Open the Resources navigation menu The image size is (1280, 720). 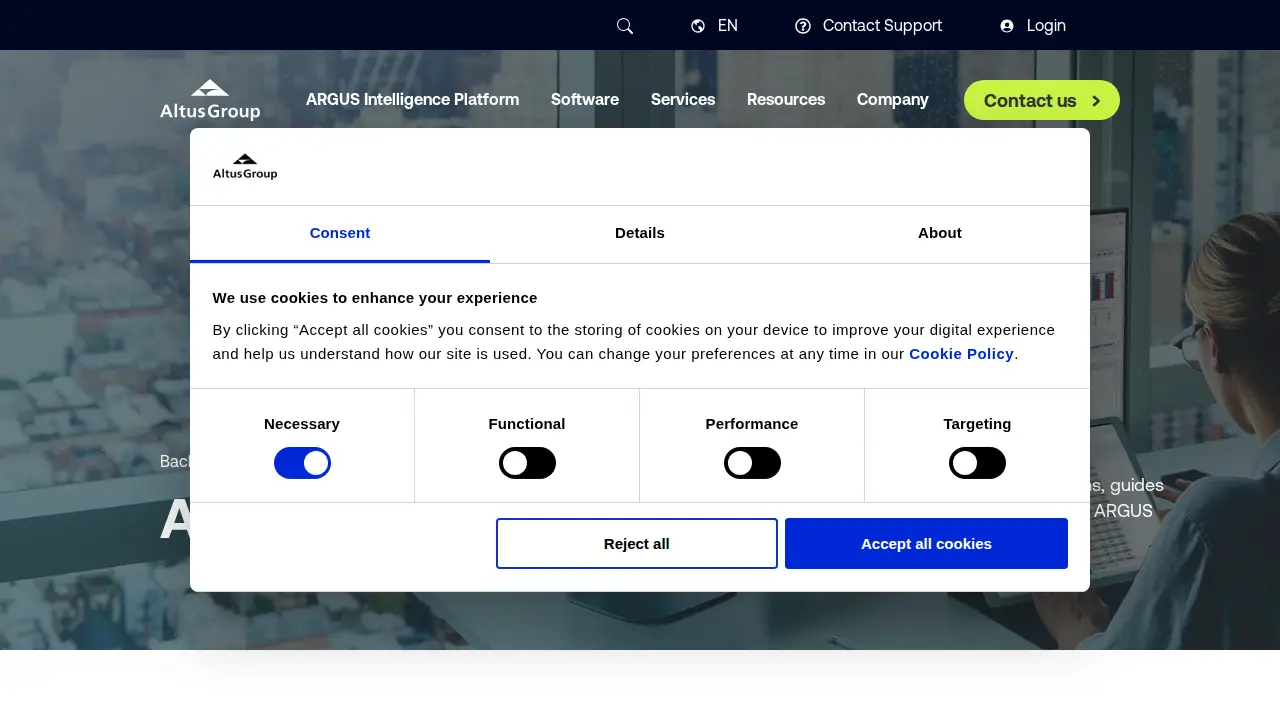(786, 100)
